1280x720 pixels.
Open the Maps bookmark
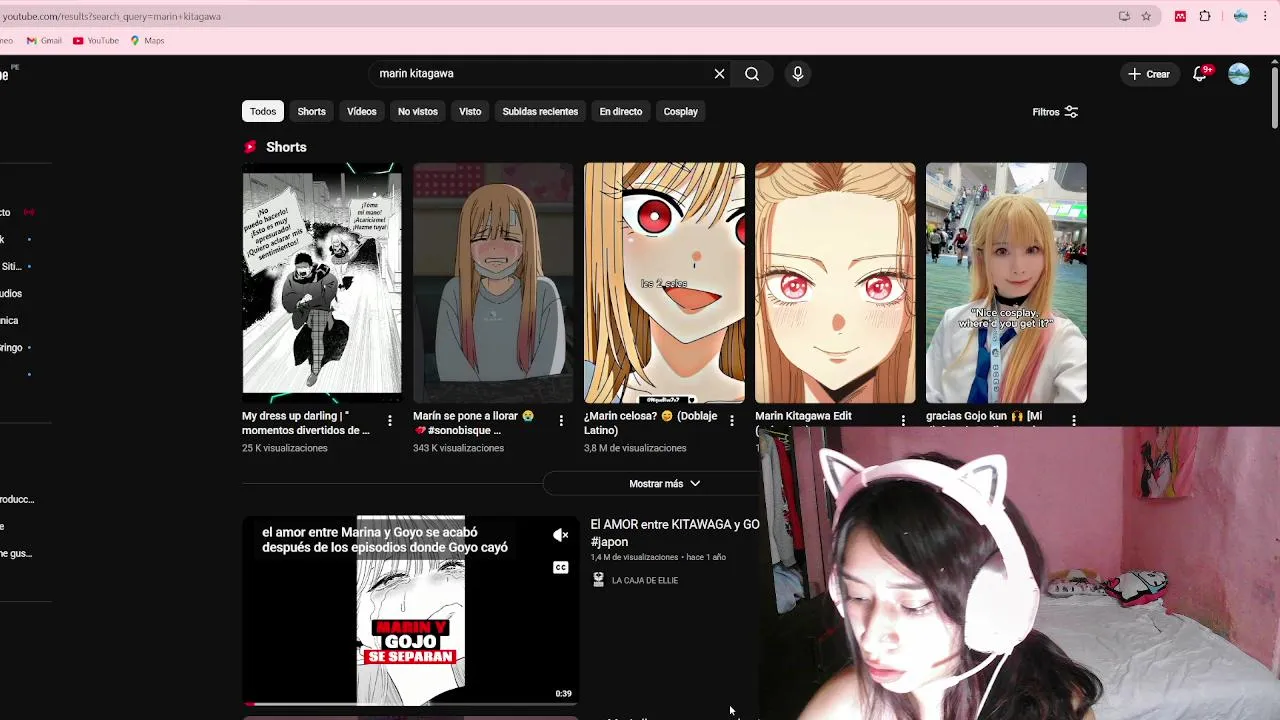147,41
